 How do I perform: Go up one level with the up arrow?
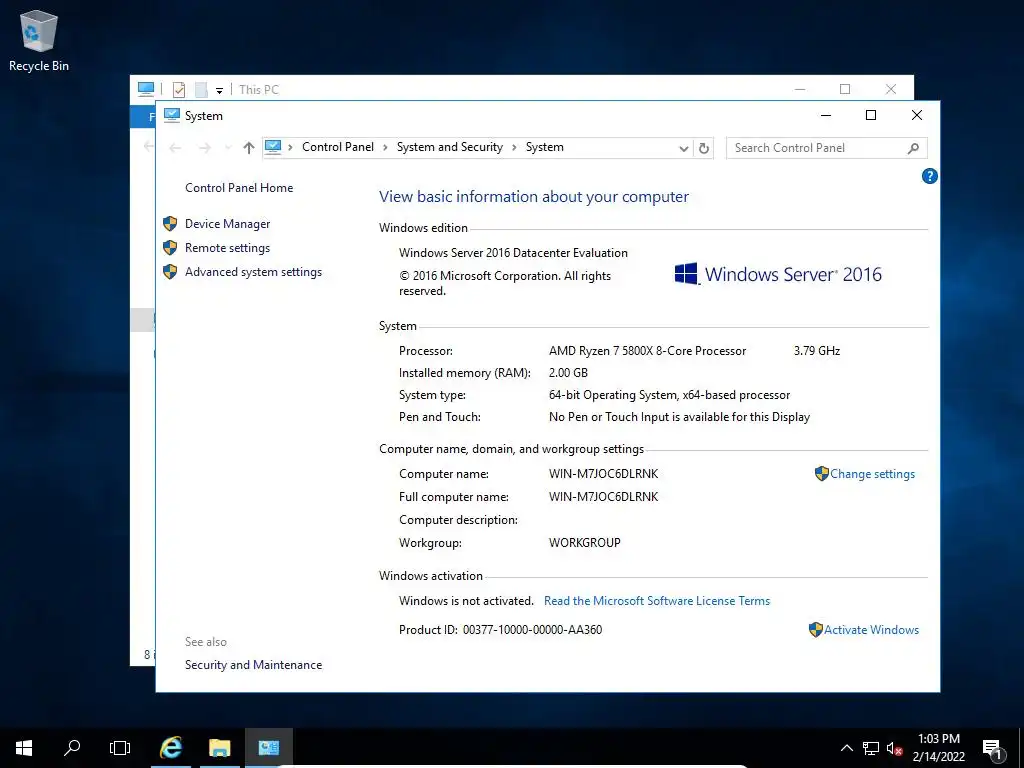tap(248, 148)
